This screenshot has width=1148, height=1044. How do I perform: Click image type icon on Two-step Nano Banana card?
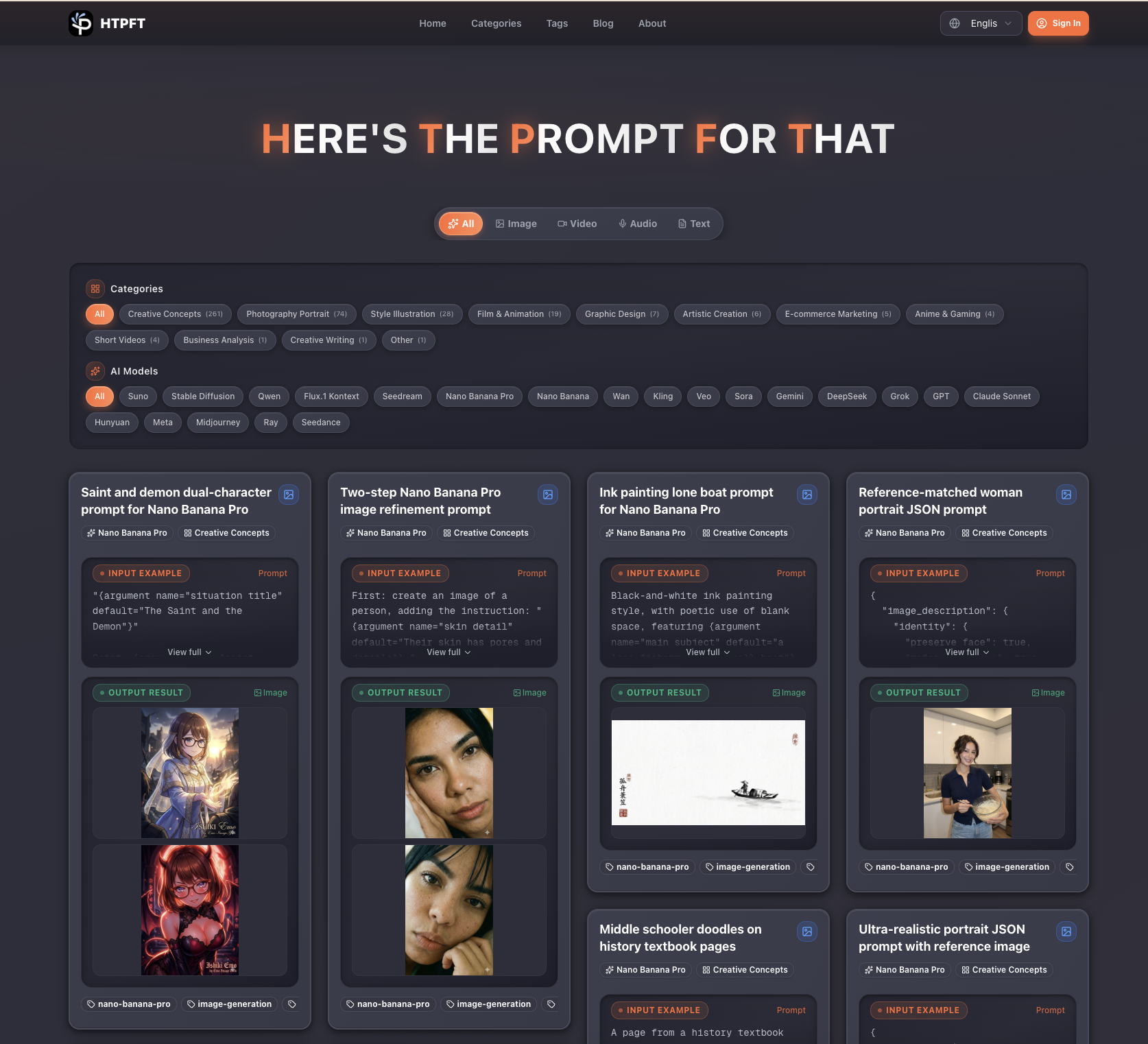pos(548,495)
